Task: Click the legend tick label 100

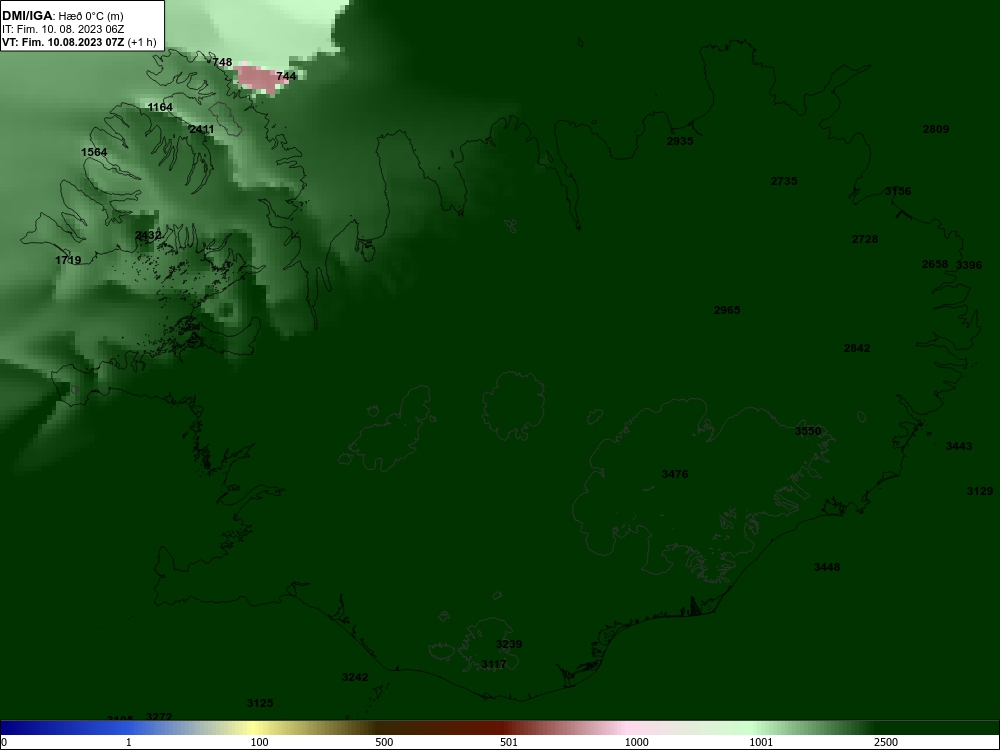Action: (259, 743)
